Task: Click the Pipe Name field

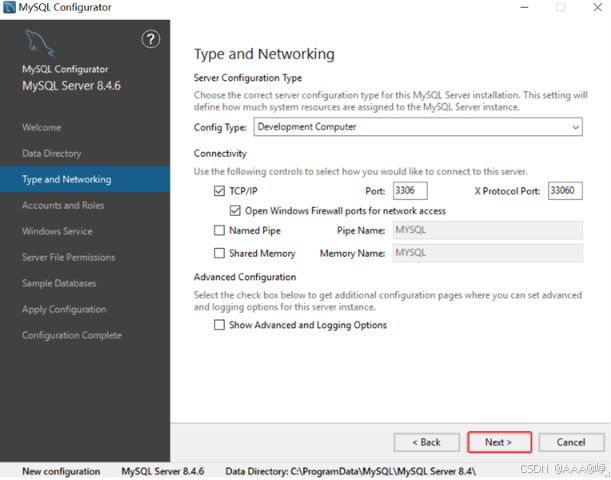Action: 488,230
